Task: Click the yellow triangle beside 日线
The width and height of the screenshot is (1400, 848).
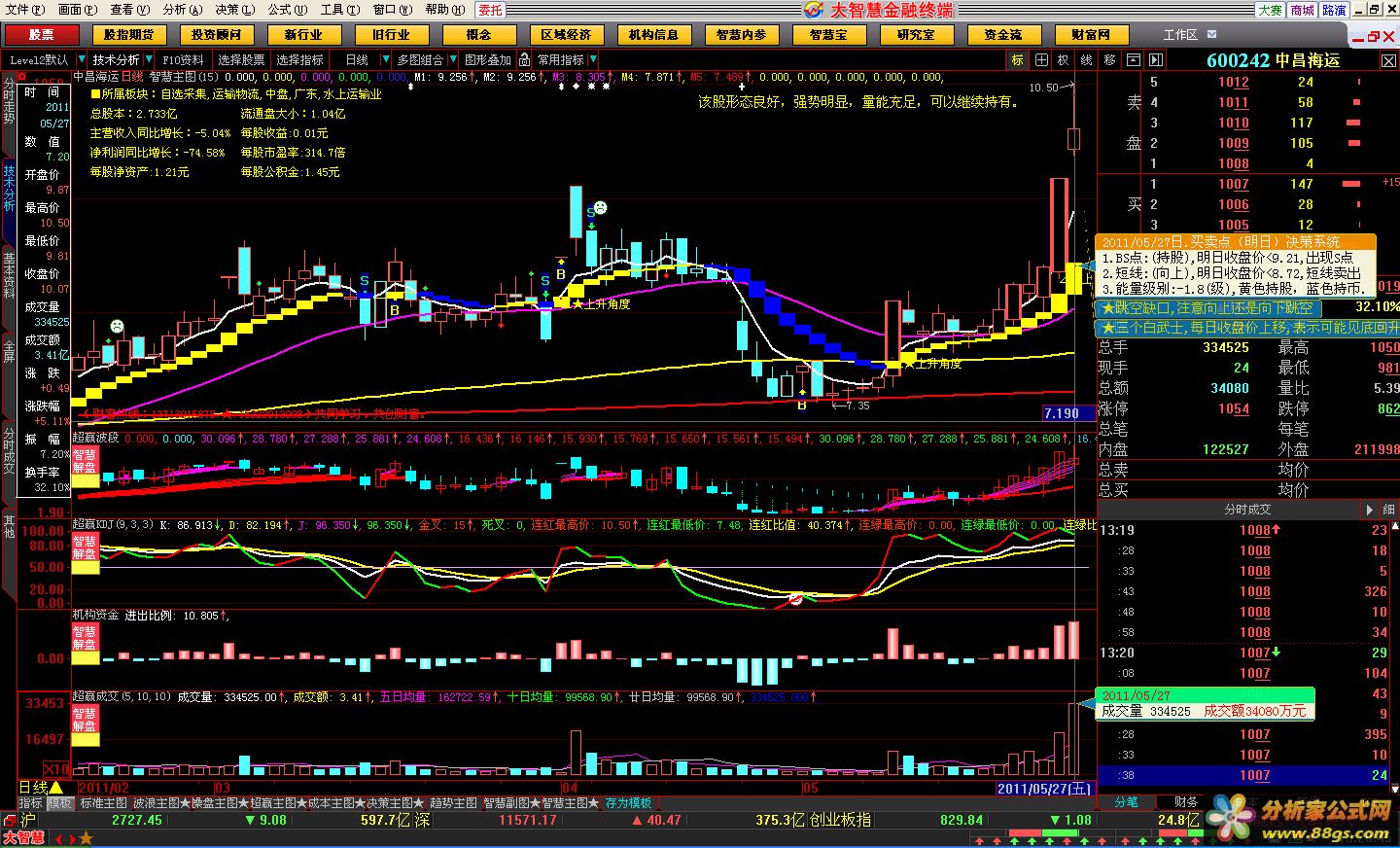Action: 56,787
